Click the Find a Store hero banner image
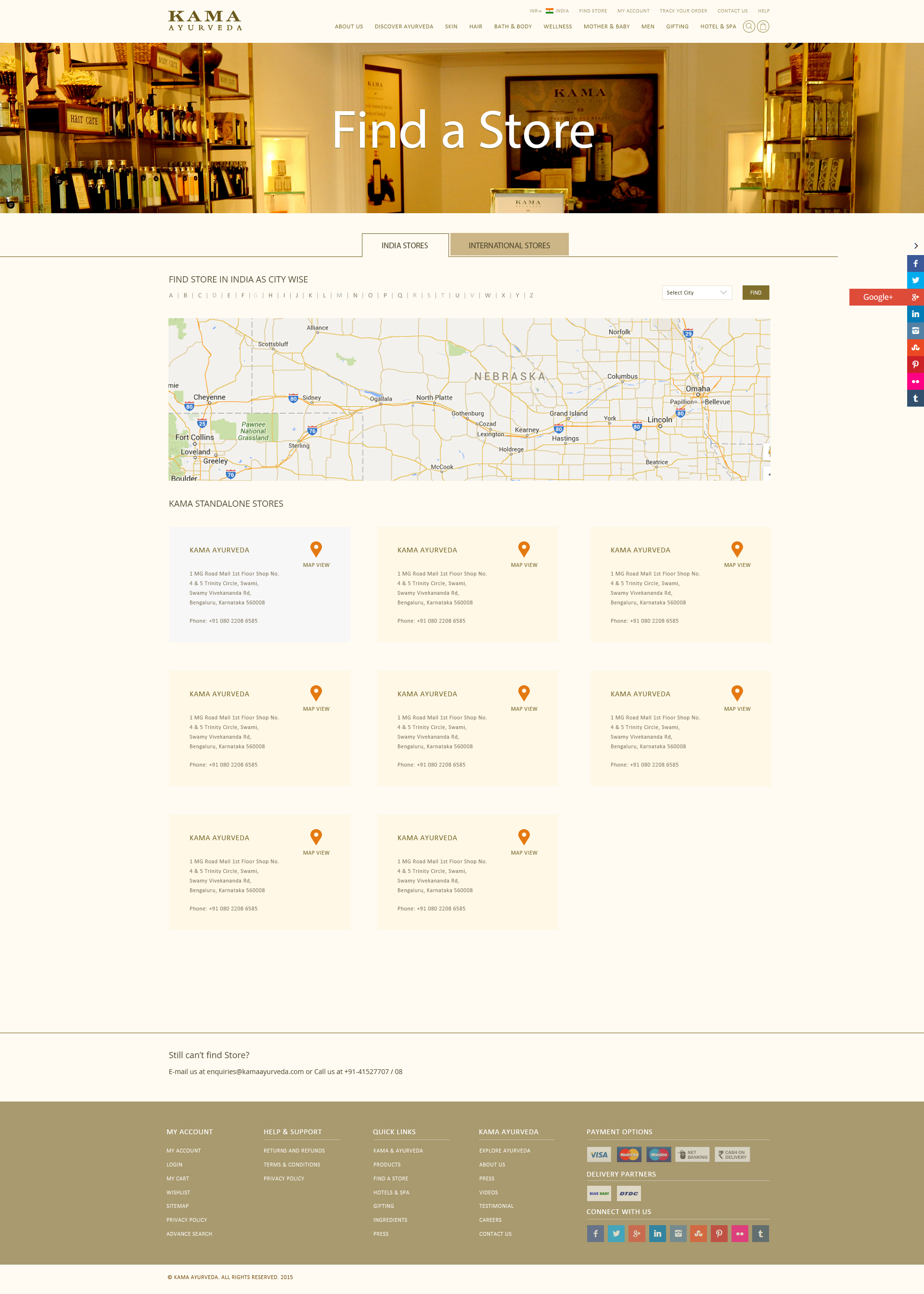 (x=462, y=128)
